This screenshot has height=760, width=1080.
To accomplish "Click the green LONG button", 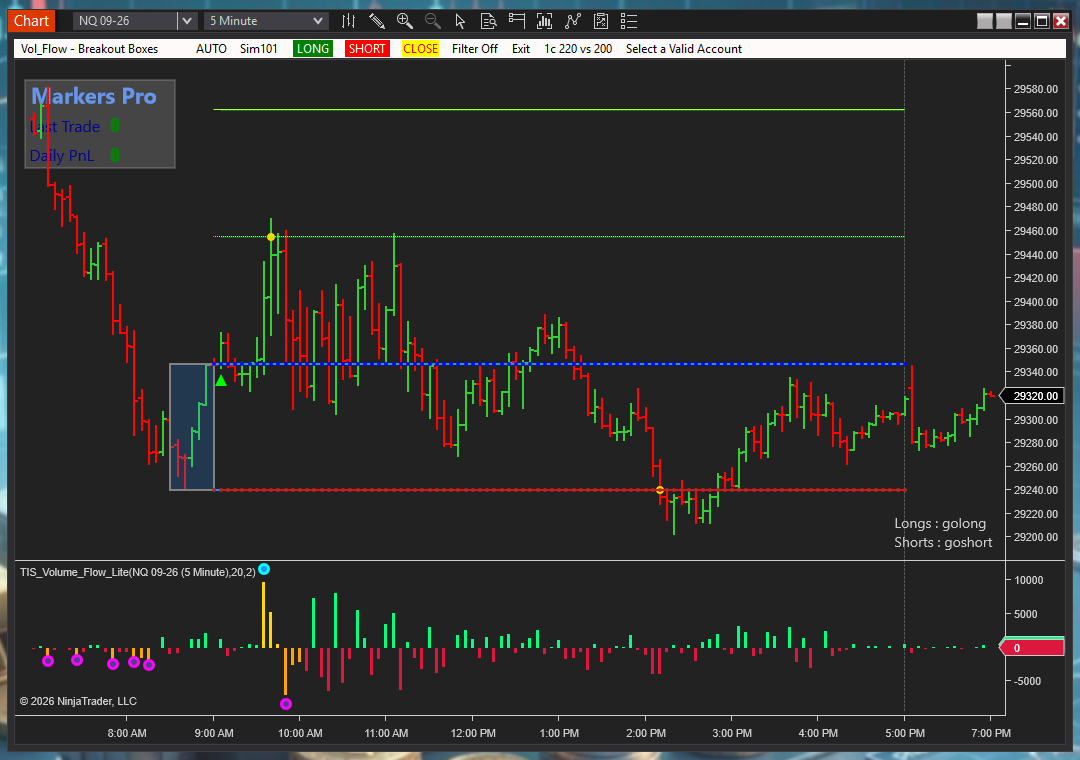I will tap(313, 49).
